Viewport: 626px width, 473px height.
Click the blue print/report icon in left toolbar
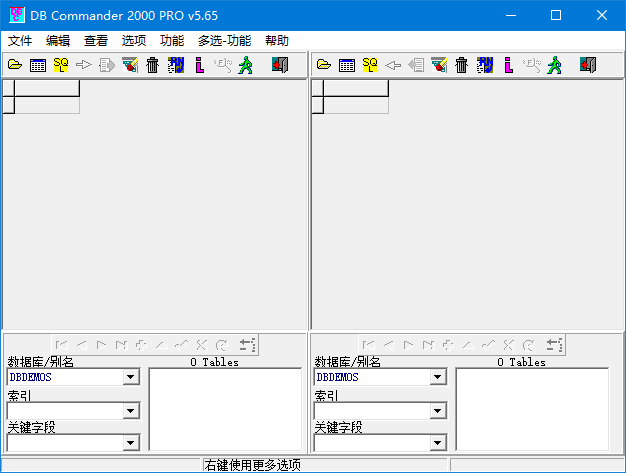(x=176, y=65)
